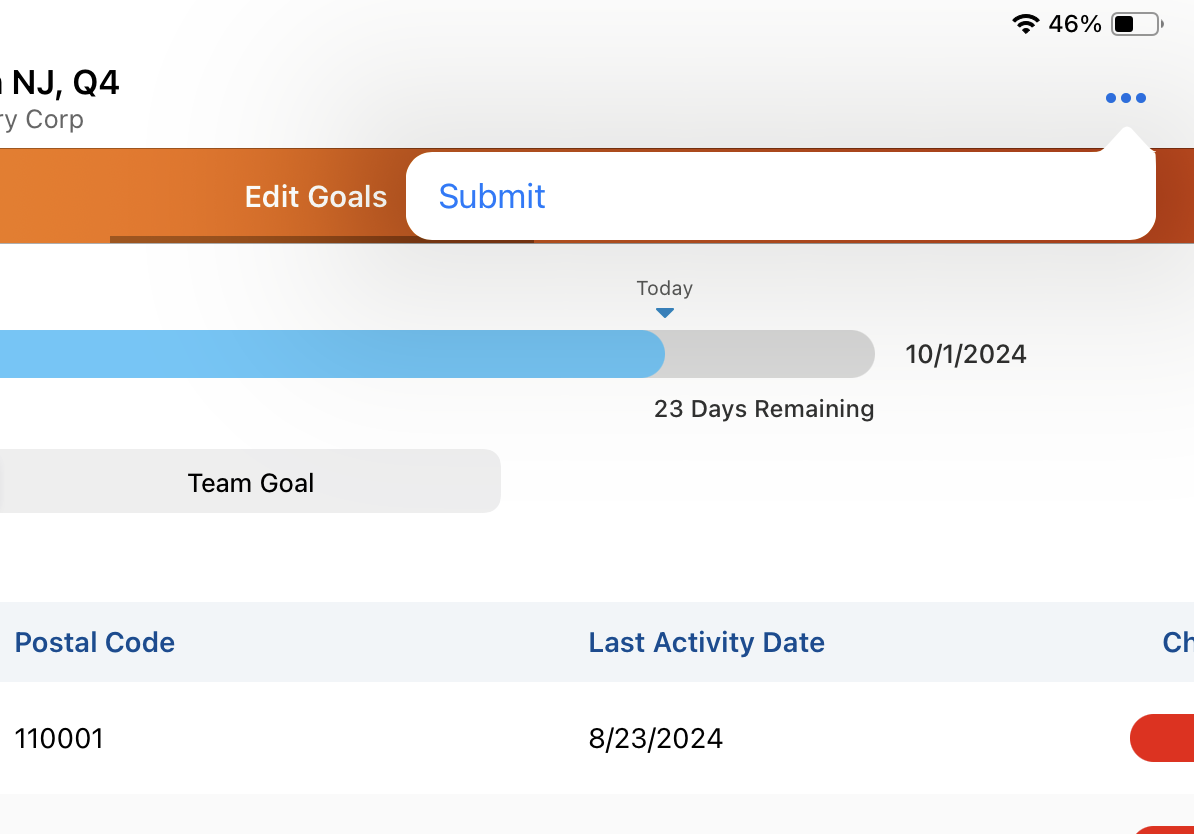Image resolution: width=1194 pixels, height=834 pixels.
Task: Switch to the Edit Goals tab
Action: [x=316, y=197]
